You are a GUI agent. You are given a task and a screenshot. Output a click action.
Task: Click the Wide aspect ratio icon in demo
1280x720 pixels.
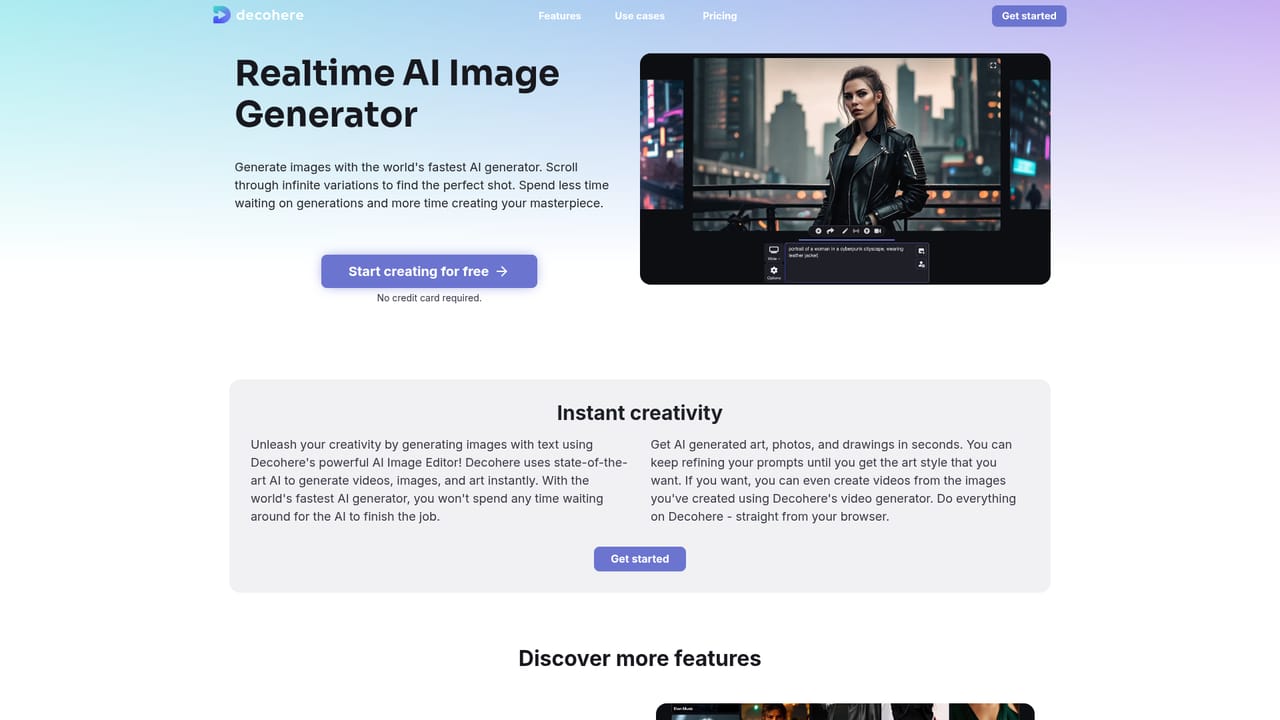[x=774, y=252]
